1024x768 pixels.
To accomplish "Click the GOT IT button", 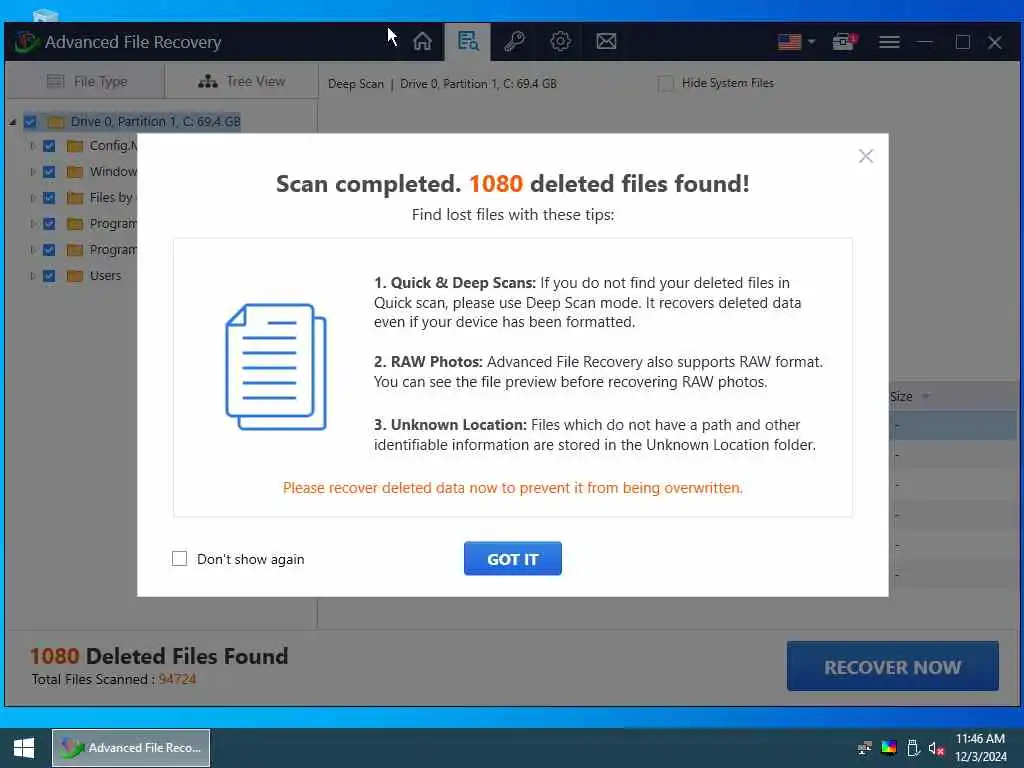I will 513,559.
